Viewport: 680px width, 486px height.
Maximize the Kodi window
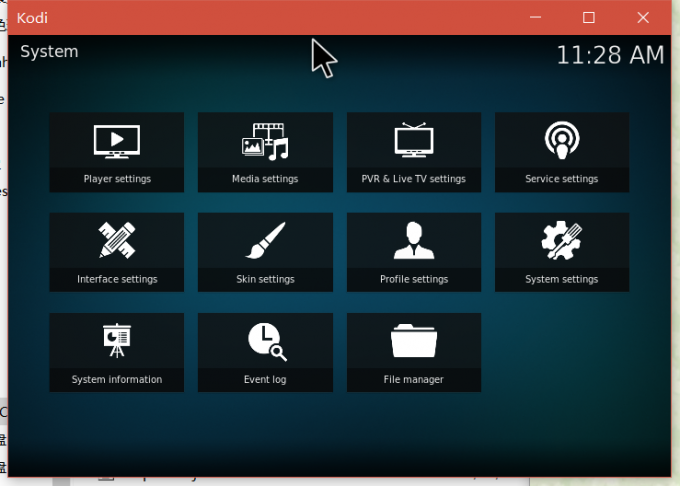pyautogui.click(x=589, y=17)
